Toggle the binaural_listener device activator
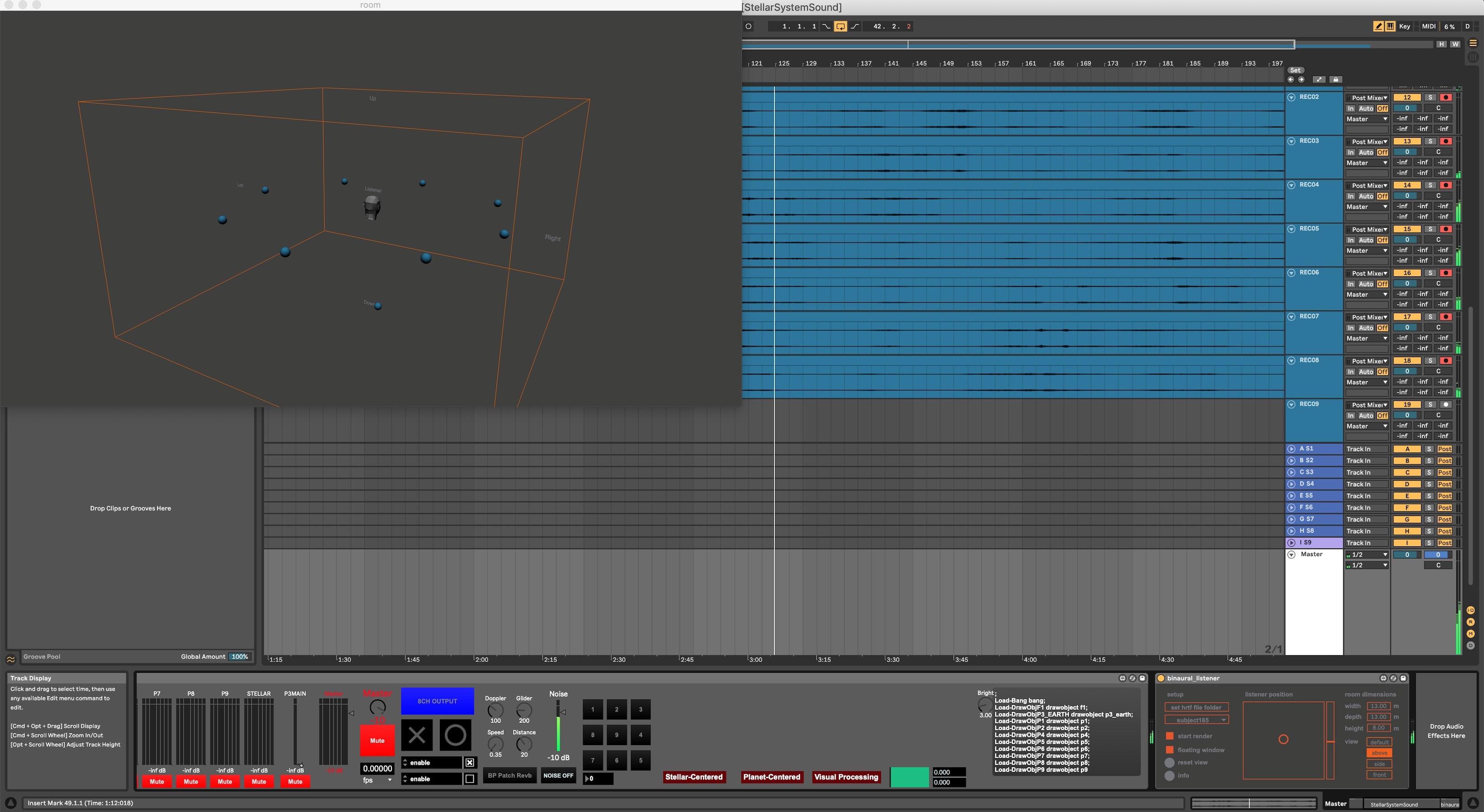Screen dimensions: 1484x812 (x=1161, y=678)
